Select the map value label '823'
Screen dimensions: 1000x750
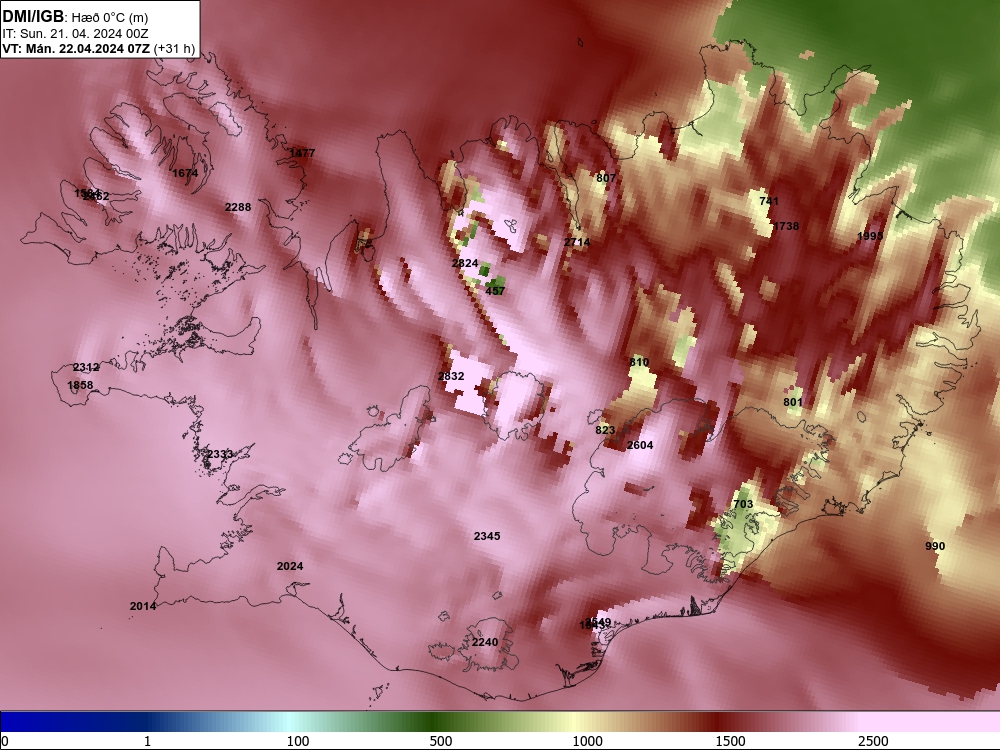point(605,430)
